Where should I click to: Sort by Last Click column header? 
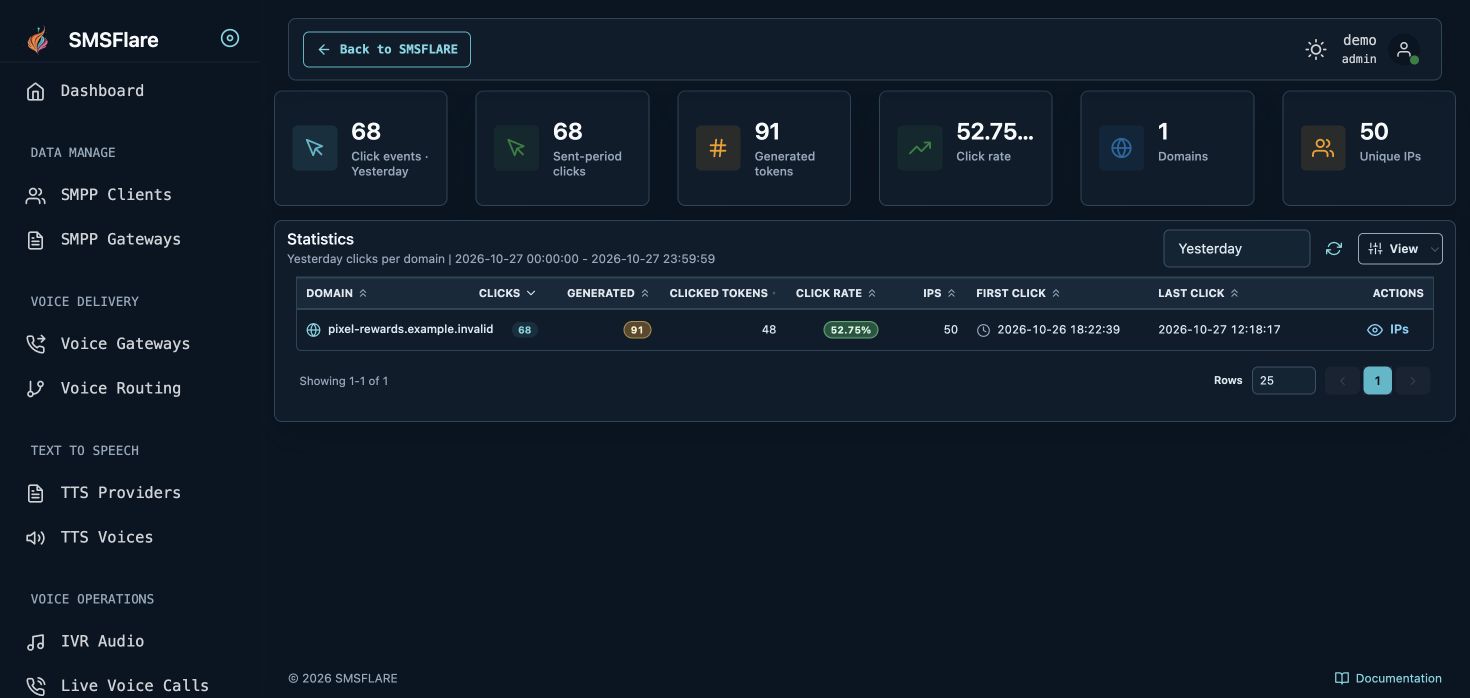(x=1198, y=293)
